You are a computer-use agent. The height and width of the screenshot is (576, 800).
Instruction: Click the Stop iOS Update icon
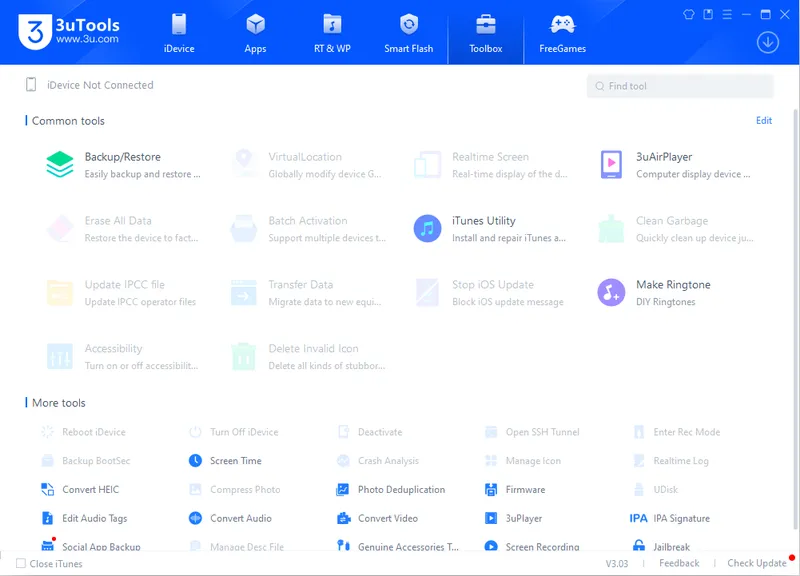tap(428, 292)
